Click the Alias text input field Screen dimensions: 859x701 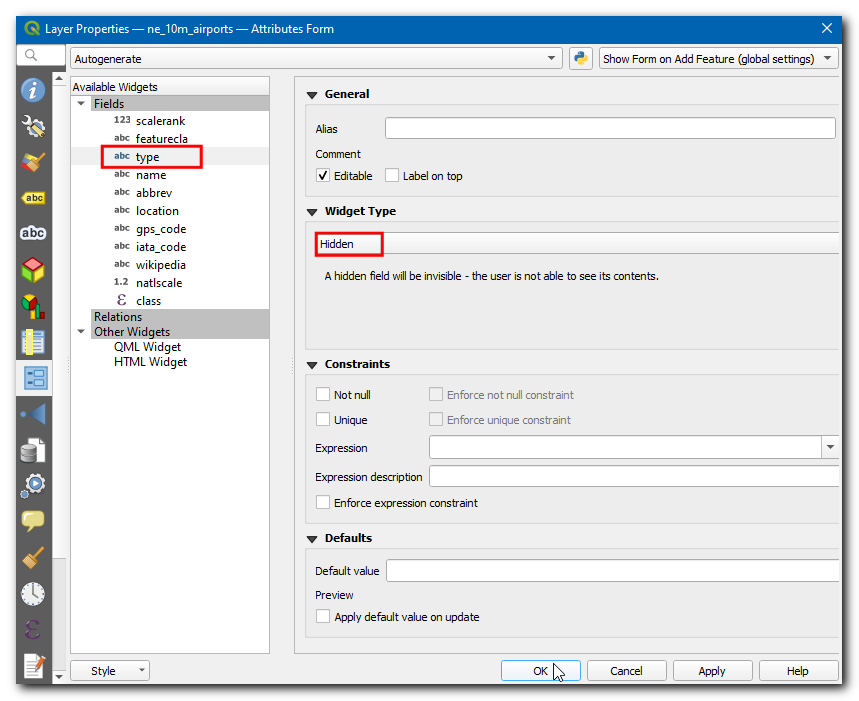click(x=610, y=129)
